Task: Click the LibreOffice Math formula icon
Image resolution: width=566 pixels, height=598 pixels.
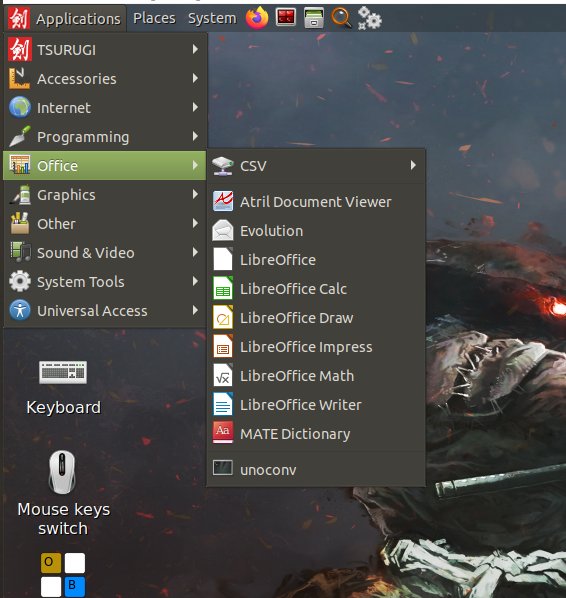Action: click(x=223, y=375)
